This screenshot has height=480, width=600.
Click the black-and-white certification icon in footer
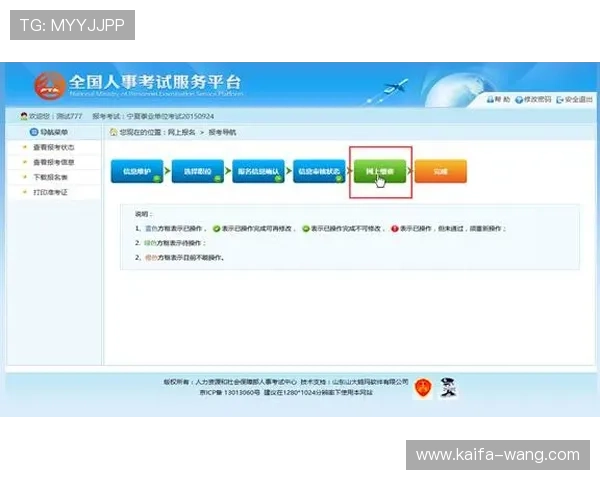click(448, 387)
